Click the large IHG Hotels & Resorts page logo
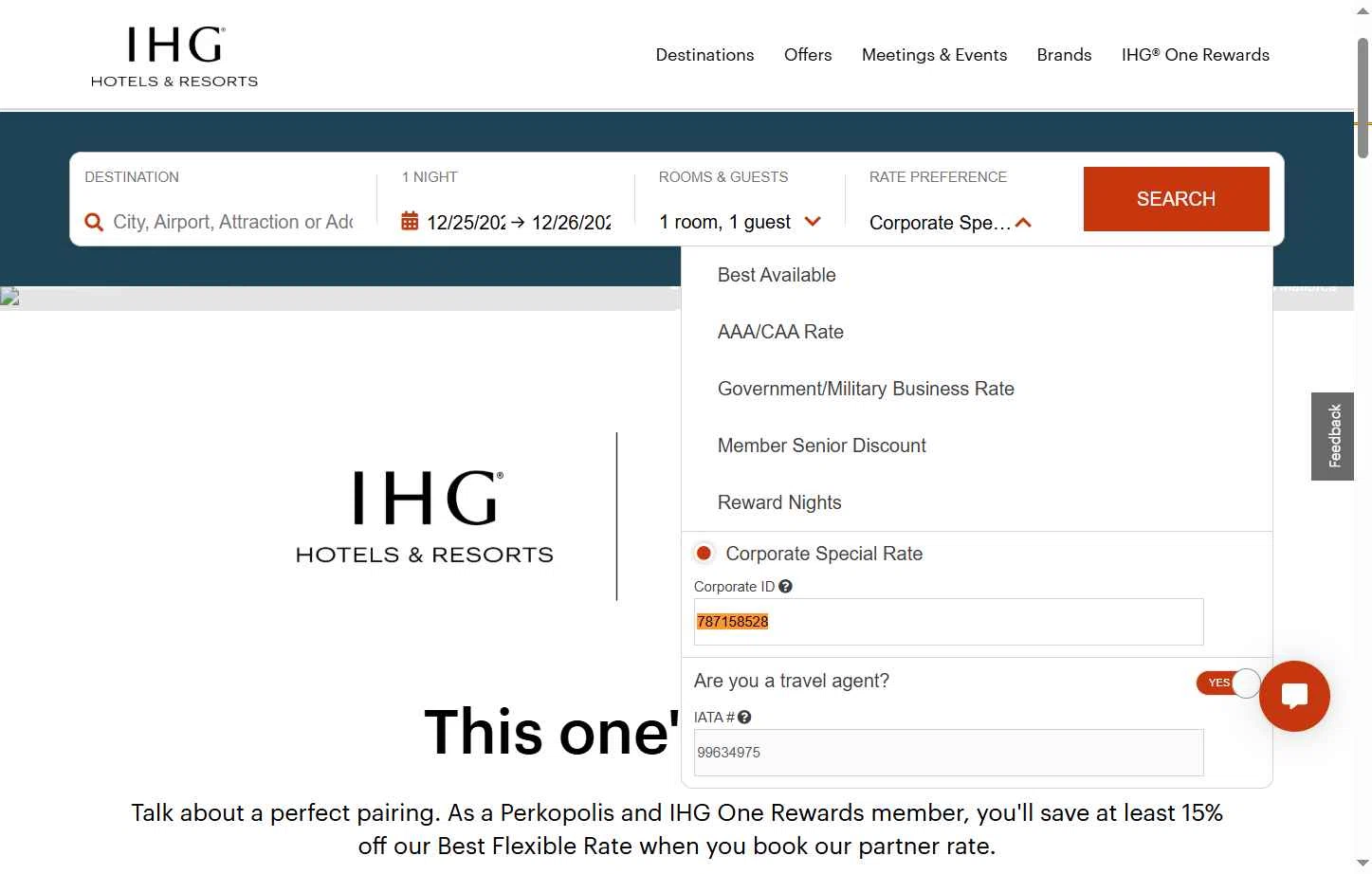Image resolution: width=1372 pixels, height=874 pixels. coord(425,517)
